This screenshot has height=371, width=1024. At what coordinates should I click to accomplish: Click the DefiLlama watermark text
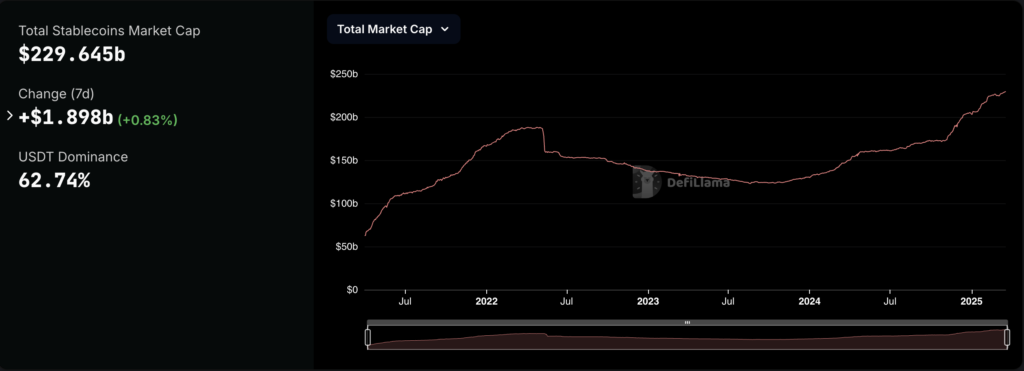[x=697, y=182]
